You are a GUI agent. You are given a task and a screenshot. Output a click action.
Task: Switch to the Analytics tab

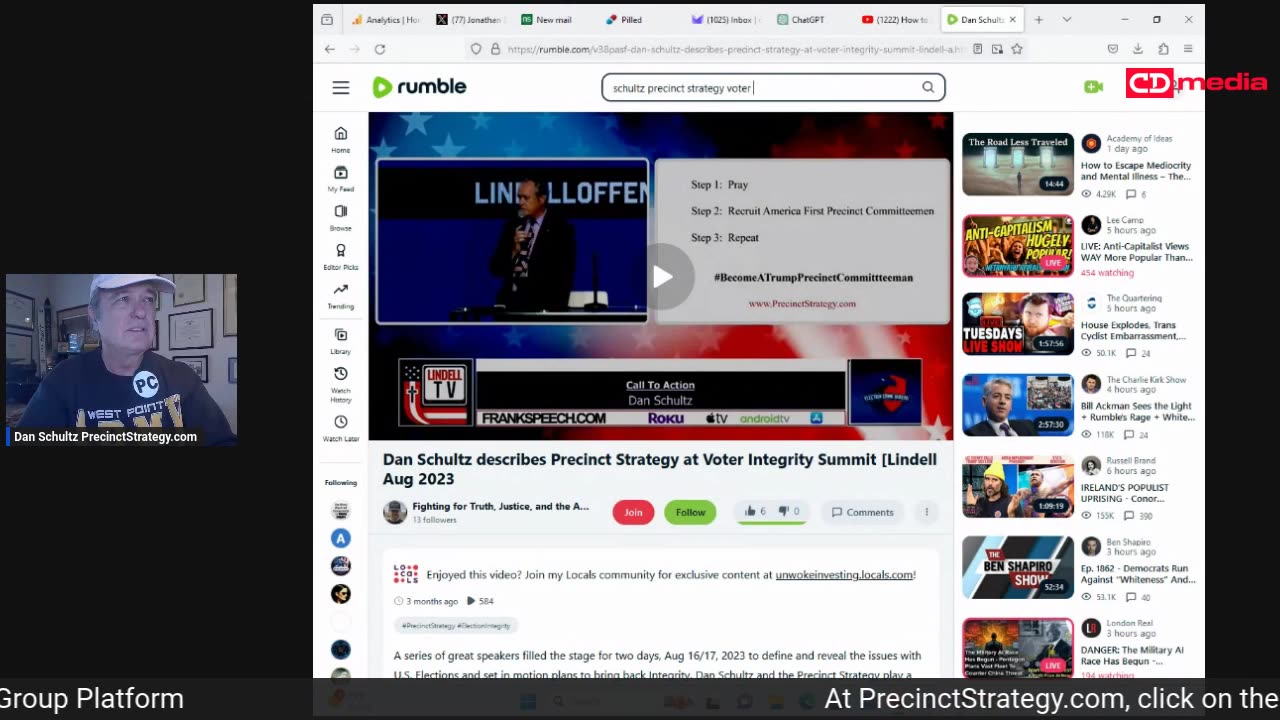coord(385,20)
